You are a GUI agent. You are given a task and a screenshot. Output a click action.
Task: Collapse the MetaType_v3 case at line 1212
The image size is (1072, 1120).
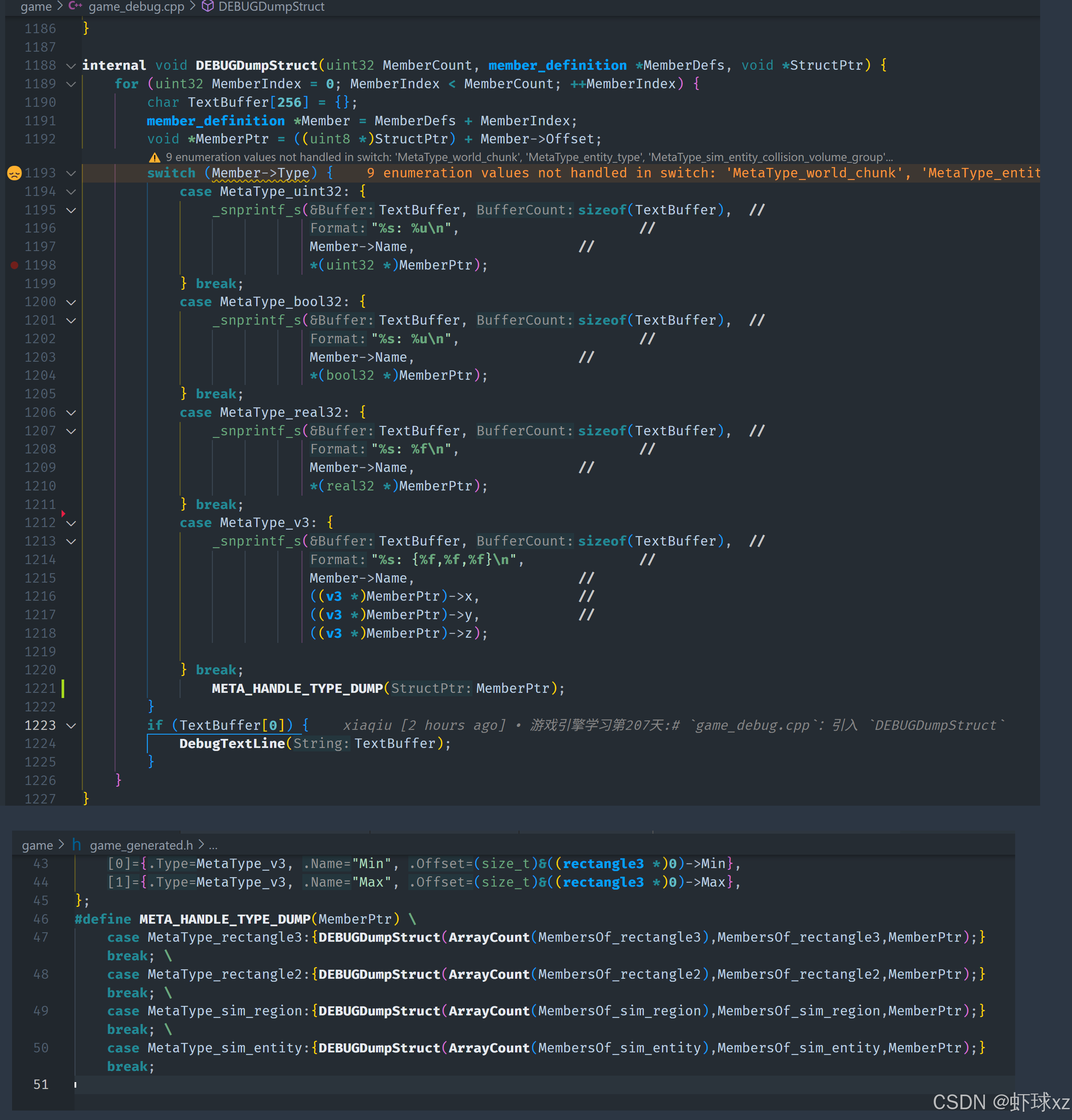point(71,523)
